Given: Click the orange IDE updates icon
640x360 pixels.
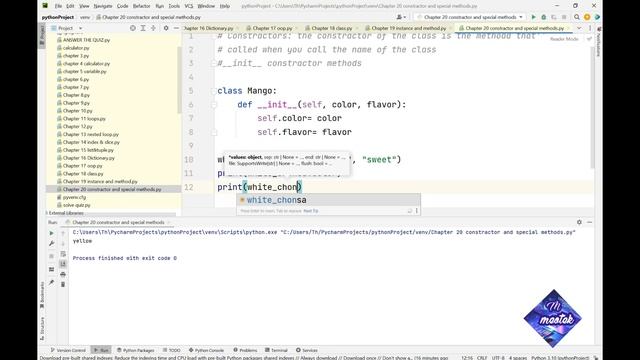Looking at the screenshot, I should click(x=587, y=17).
